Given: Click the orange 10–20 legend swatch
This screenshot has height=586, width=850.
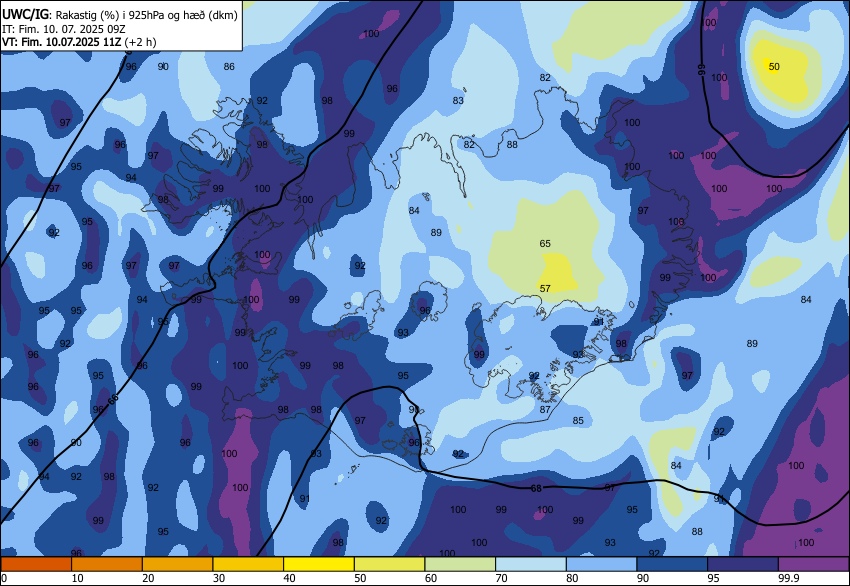Looking at the screenshot, I should coord(107,564).
